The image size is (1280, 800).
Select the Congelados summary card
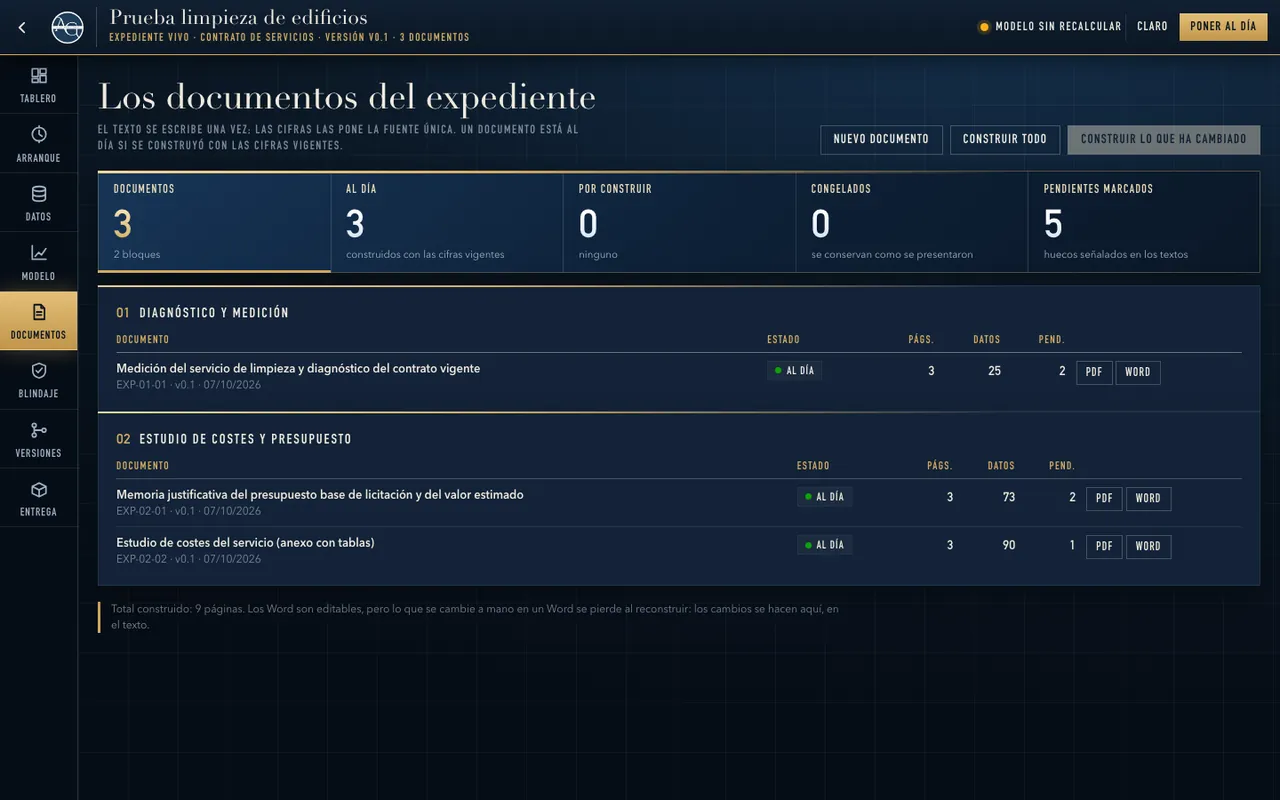[x=911, y=222]
